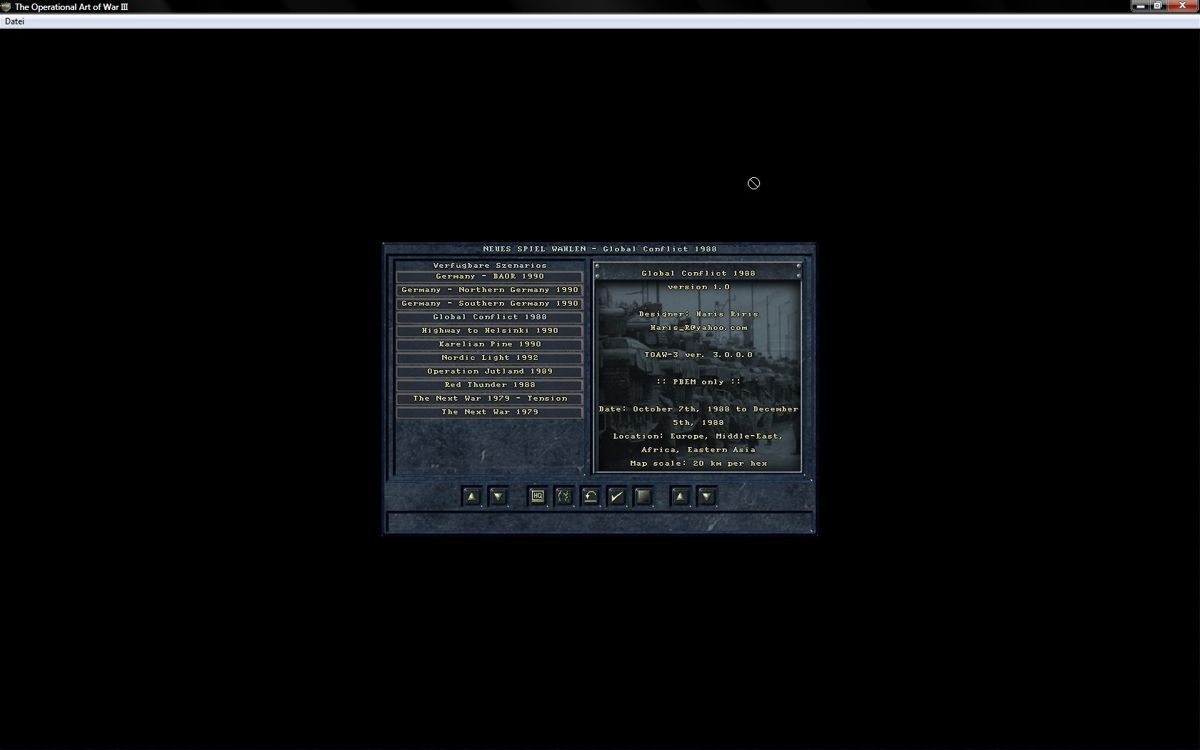The height and width of the screenshot is (750, 1200).
Task: Click the icon right of HQ button
Action: [x=564, y=496]
